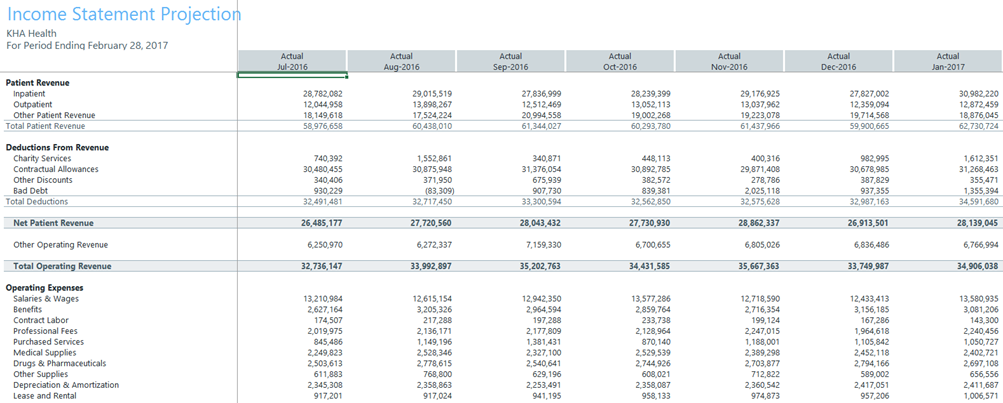Screen dimensions: 1003x403
Task: Click Other Patient Revenue Sep-2016 value 20,994,558
Action: coord(542,115)
